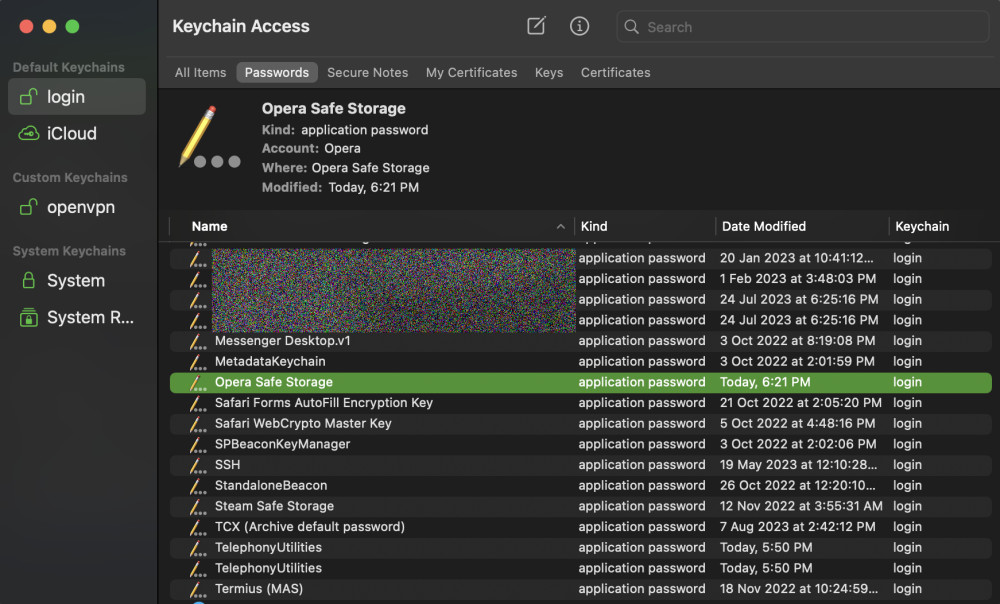Viewport: 1000px width, 604px height.
Task: Click Opera Safe Storage title in details pane
Action: coord(334,108)
